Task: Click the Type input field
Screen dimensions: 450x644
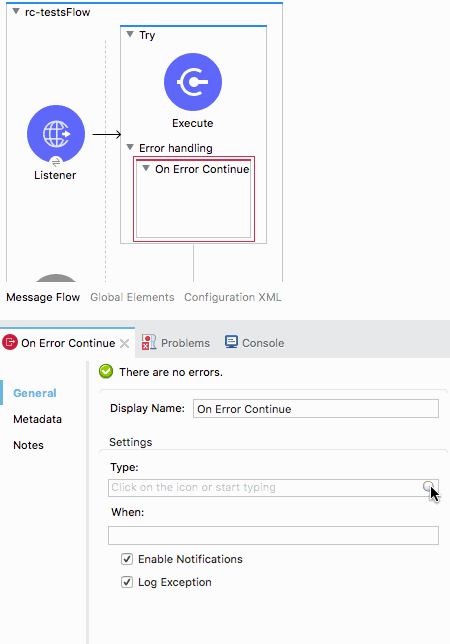Action: click(x=273, y=488)
